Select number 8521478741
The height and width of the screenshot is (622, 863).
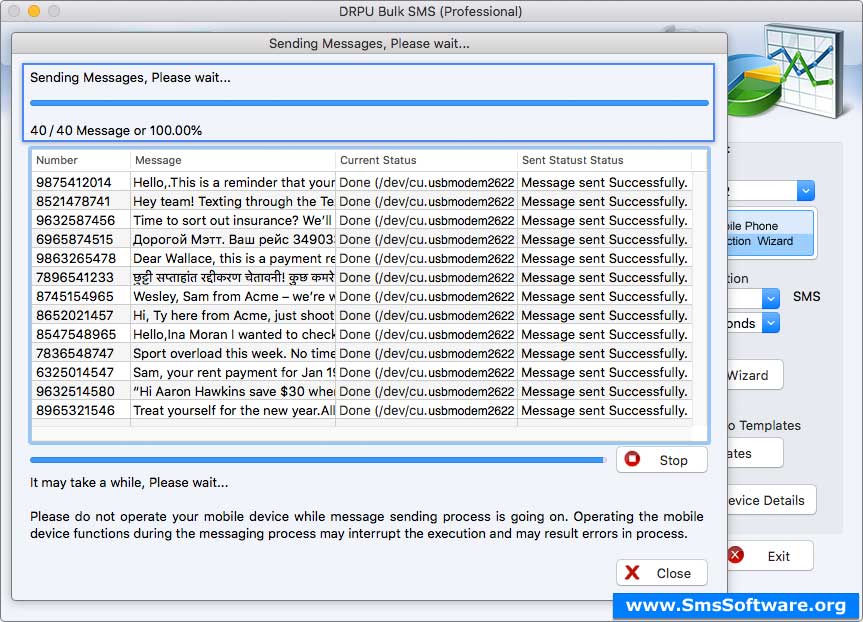click(74, 201)
